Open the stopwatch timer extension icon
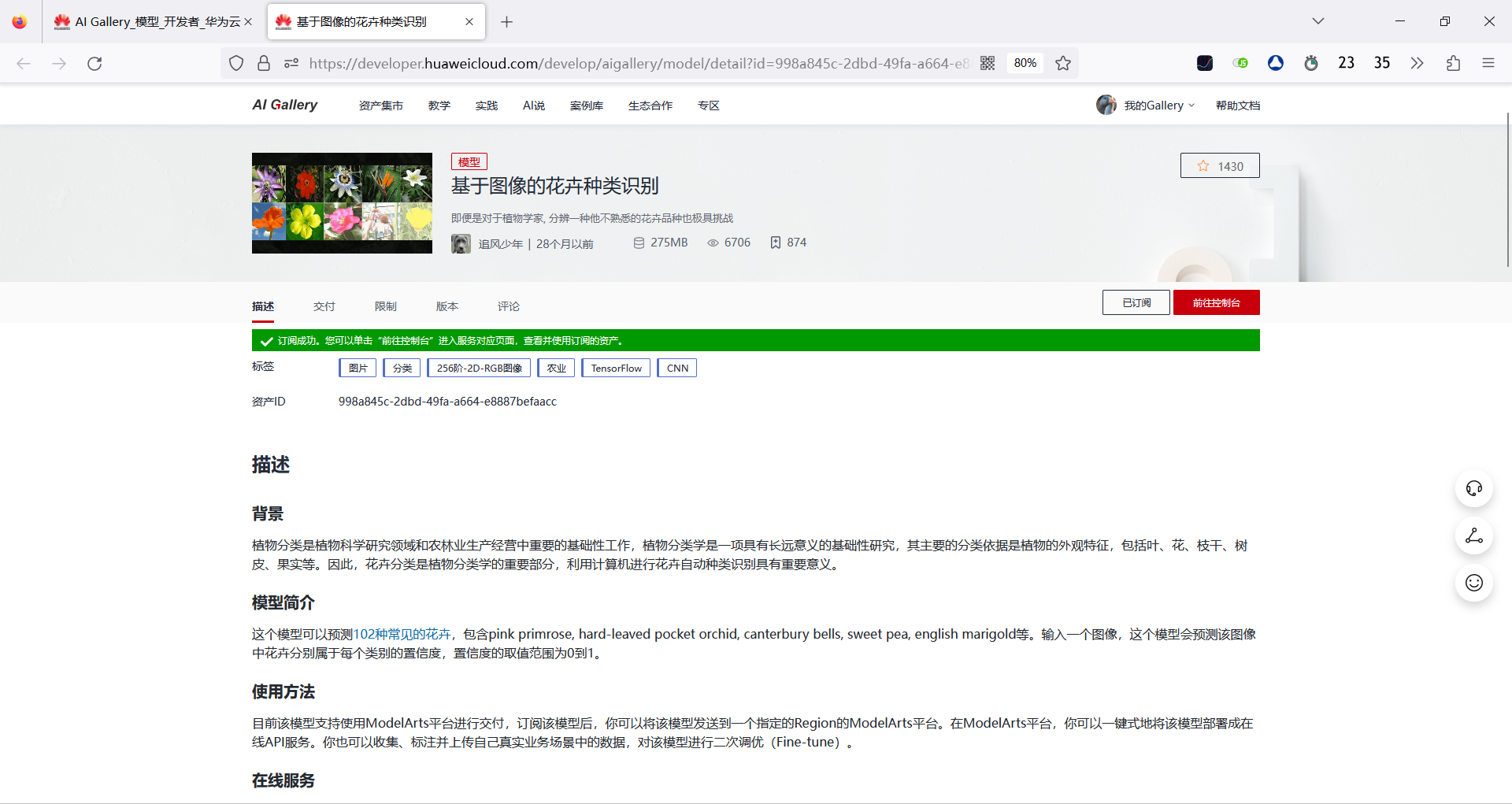1512x804 pixels. click(x=1311, y=63)
